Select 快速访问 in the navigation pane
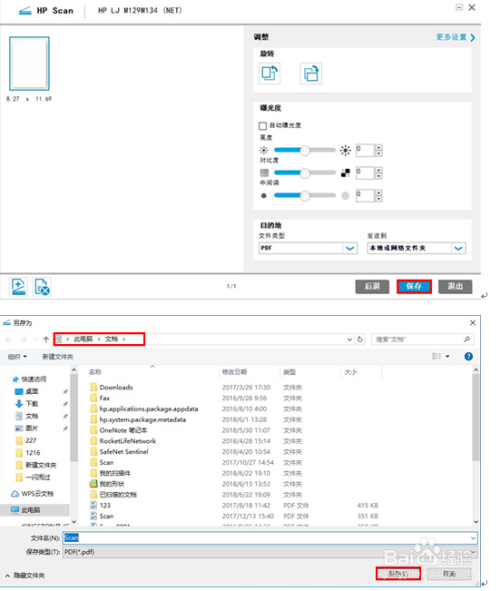The width and height of the screenshot is (500, 591). [x=30, y=379]
